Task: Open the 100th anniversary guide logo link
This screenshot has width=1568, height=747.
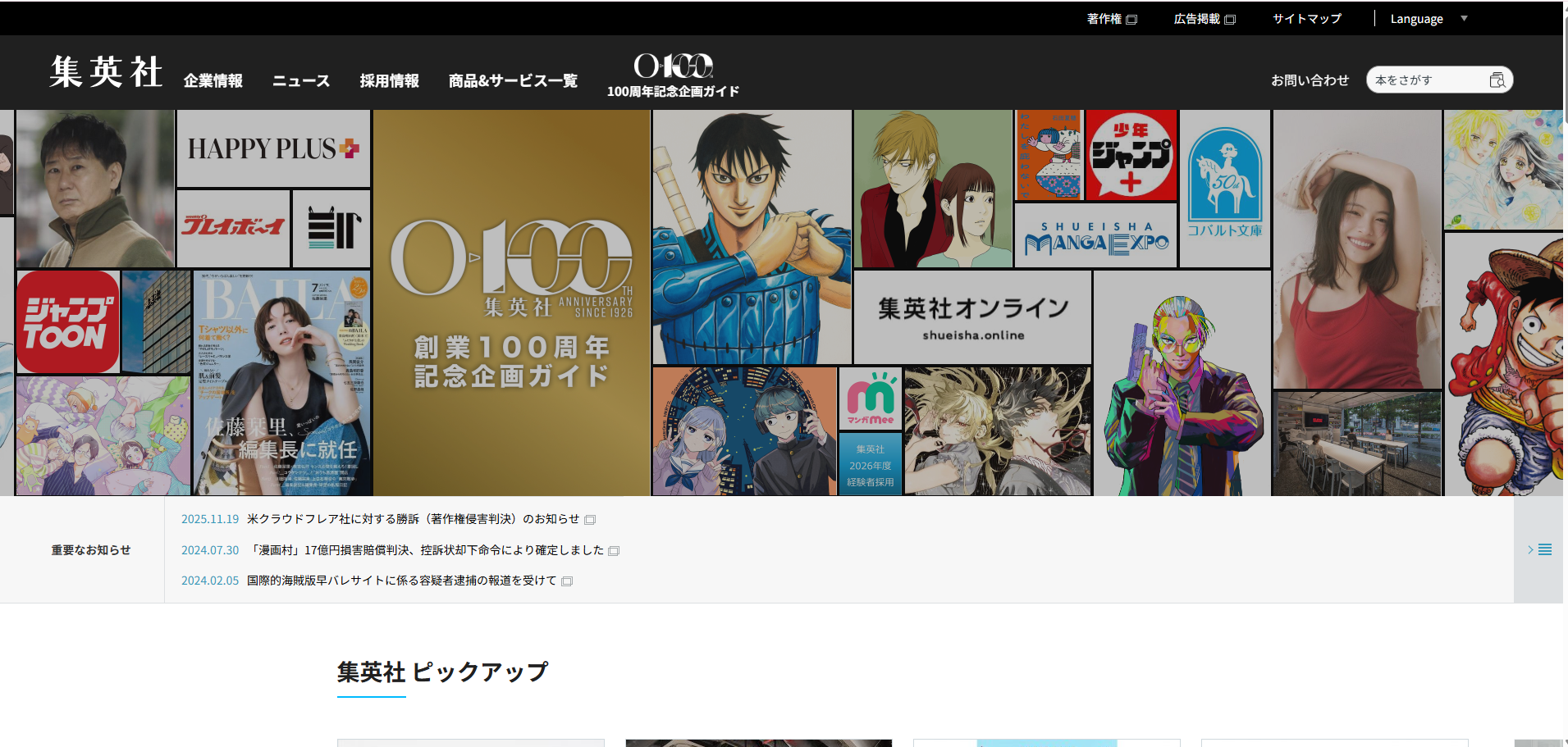Action: [x=673, y=75]
